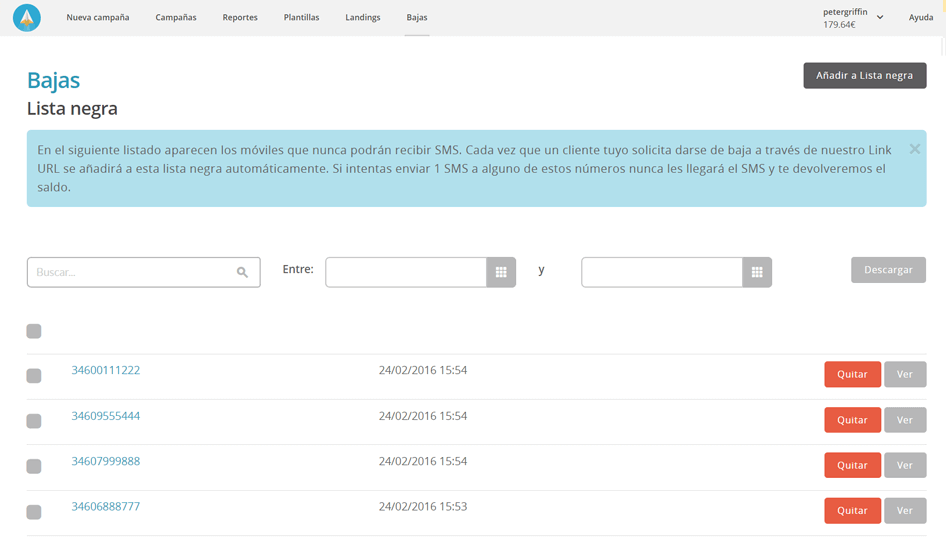View details of 34606888777 via Ver

[904, 510]
